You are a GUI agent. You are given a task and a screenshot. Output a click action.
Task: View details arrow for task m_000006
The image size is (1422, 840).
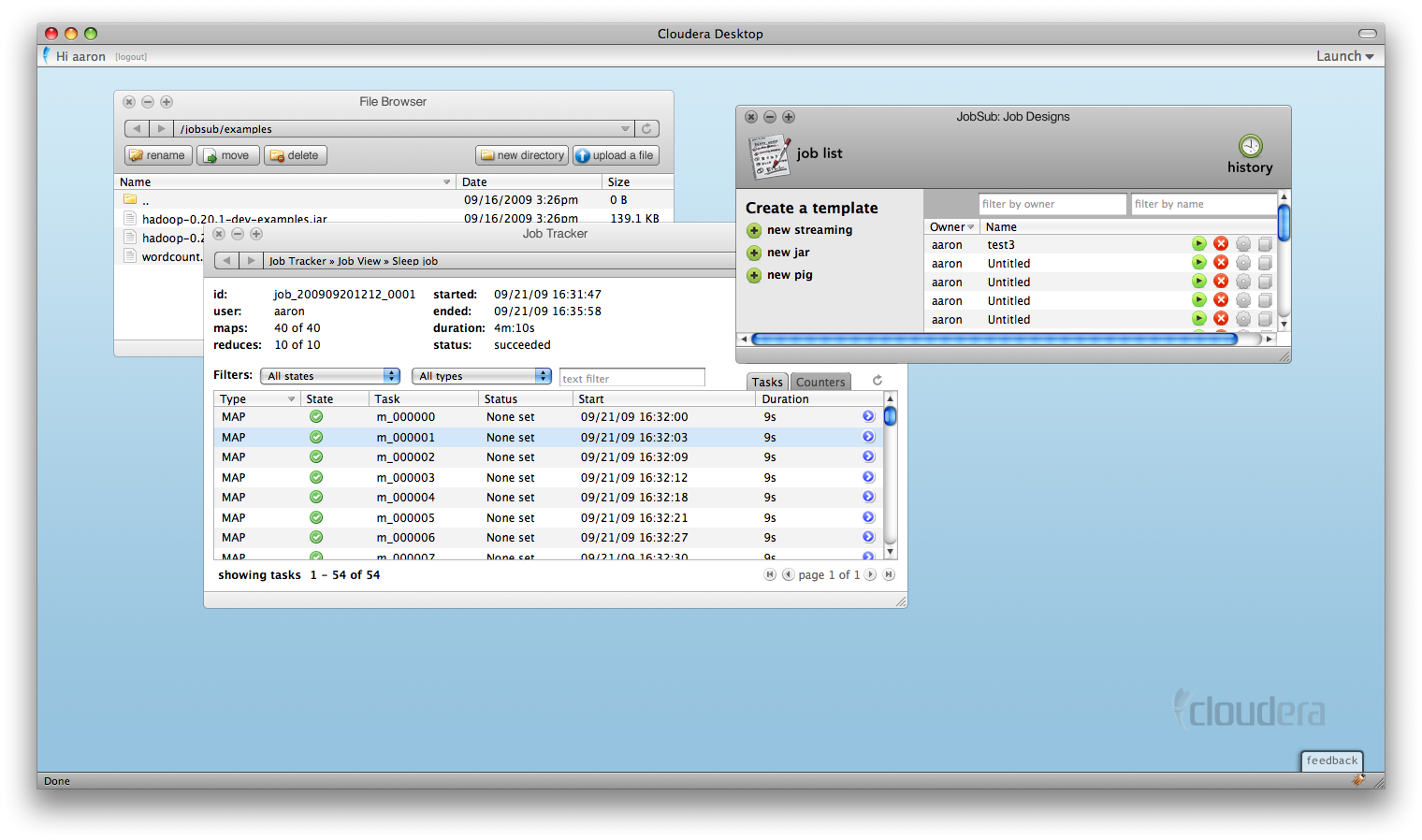pos(868,537)
